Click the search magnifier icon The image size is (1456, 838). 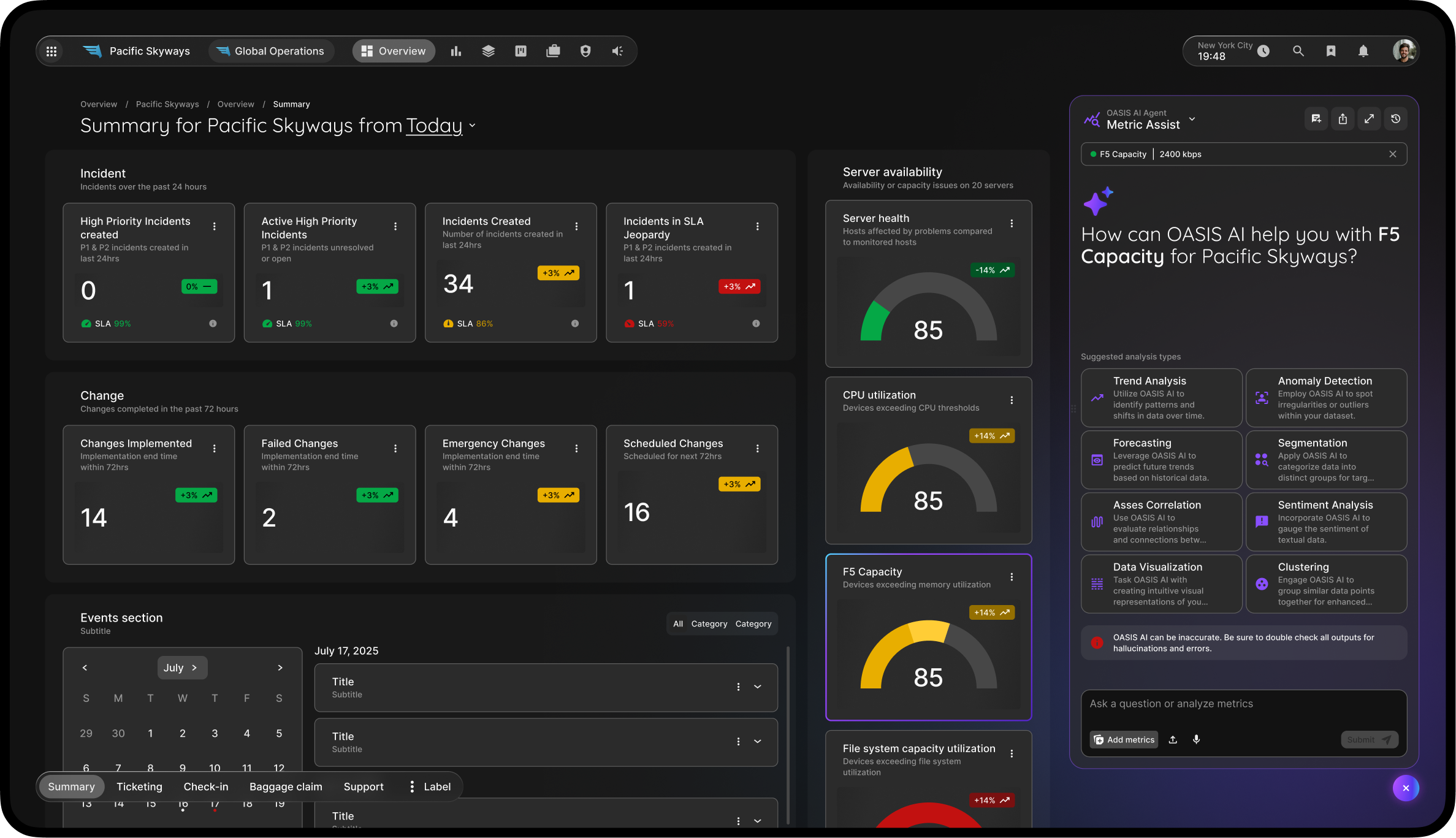coord(1298,51)
